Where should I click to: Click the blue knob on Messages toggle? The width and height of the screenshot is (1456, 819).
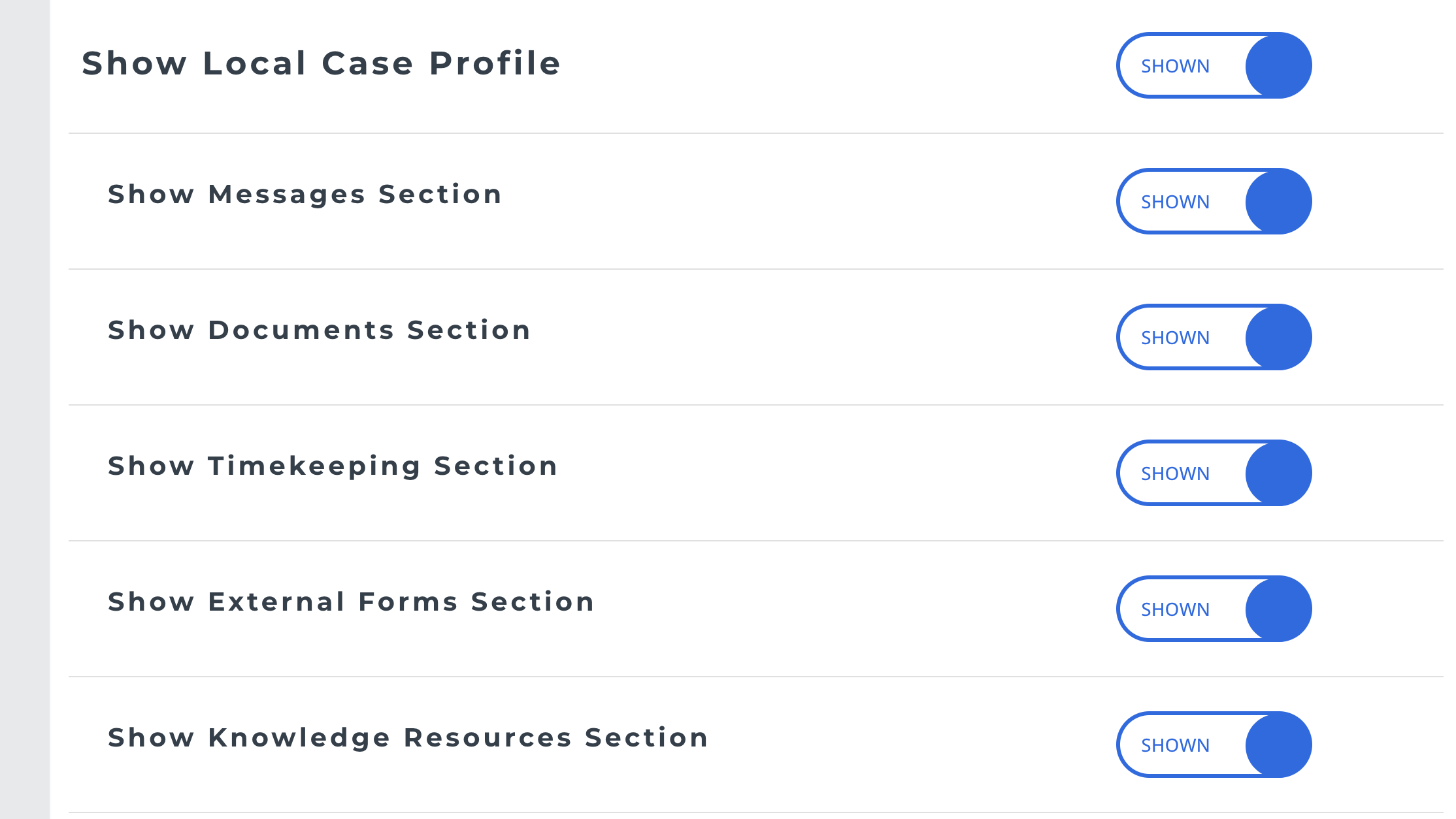(1278, 201)
